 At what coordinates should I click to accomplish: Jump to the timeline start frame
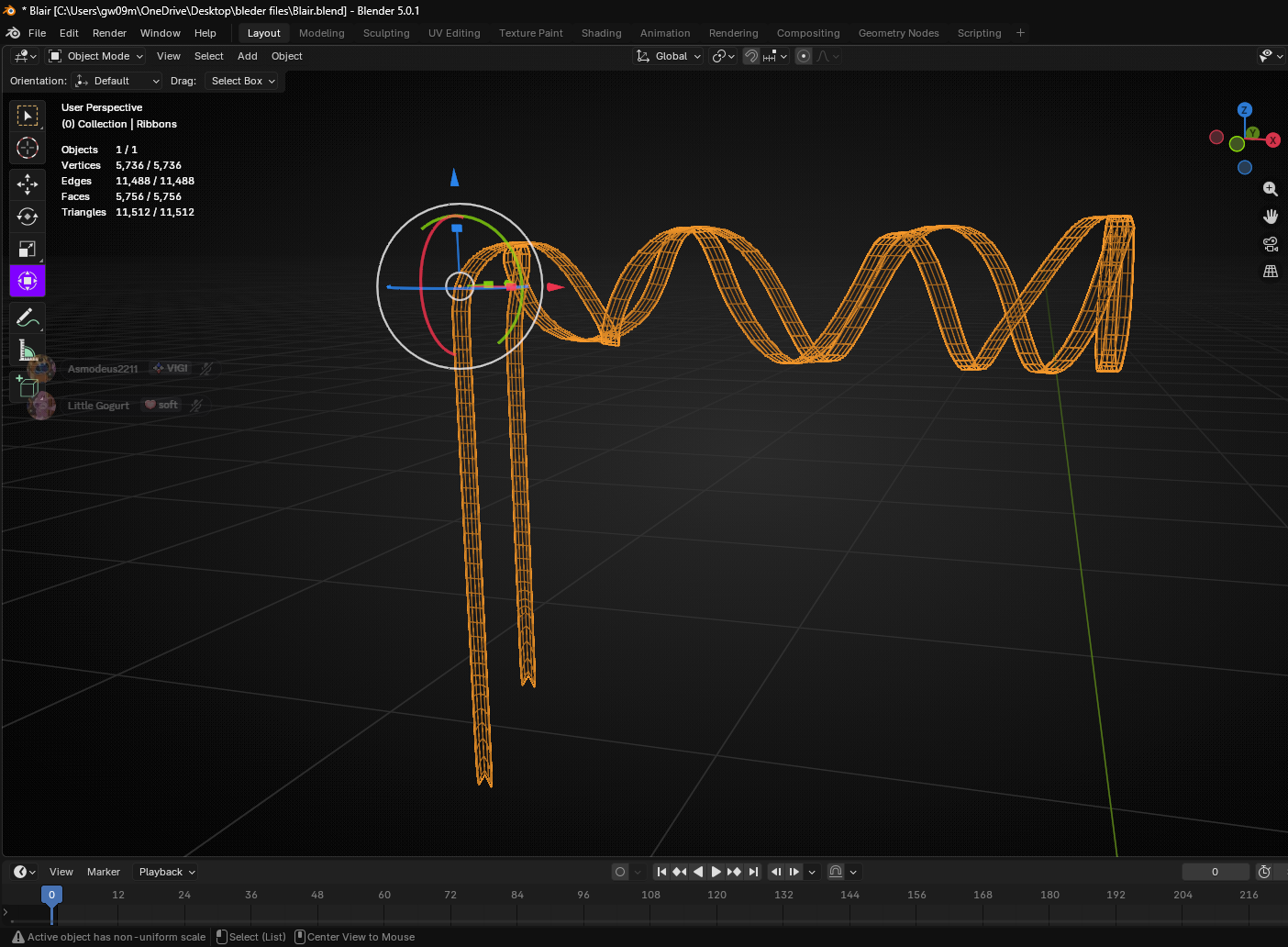click(661, 872)
